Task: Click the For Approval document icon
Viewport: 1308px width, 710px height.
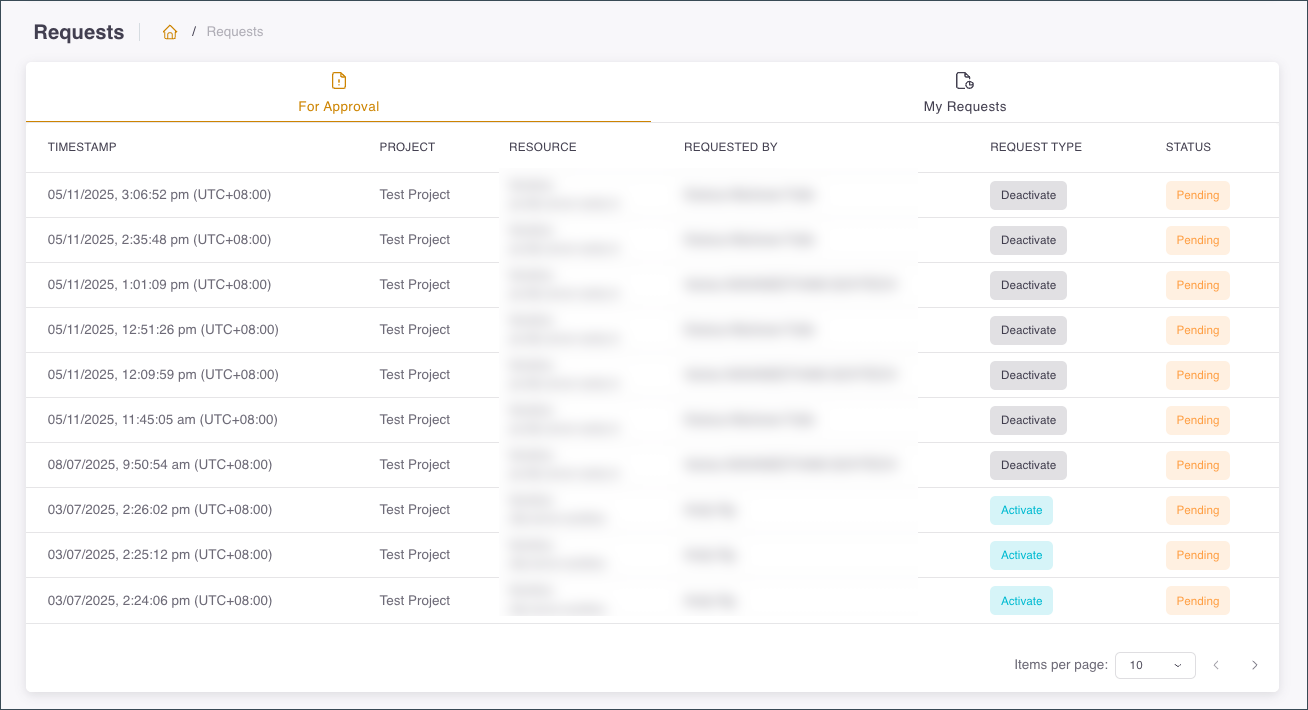Action: 339,81
